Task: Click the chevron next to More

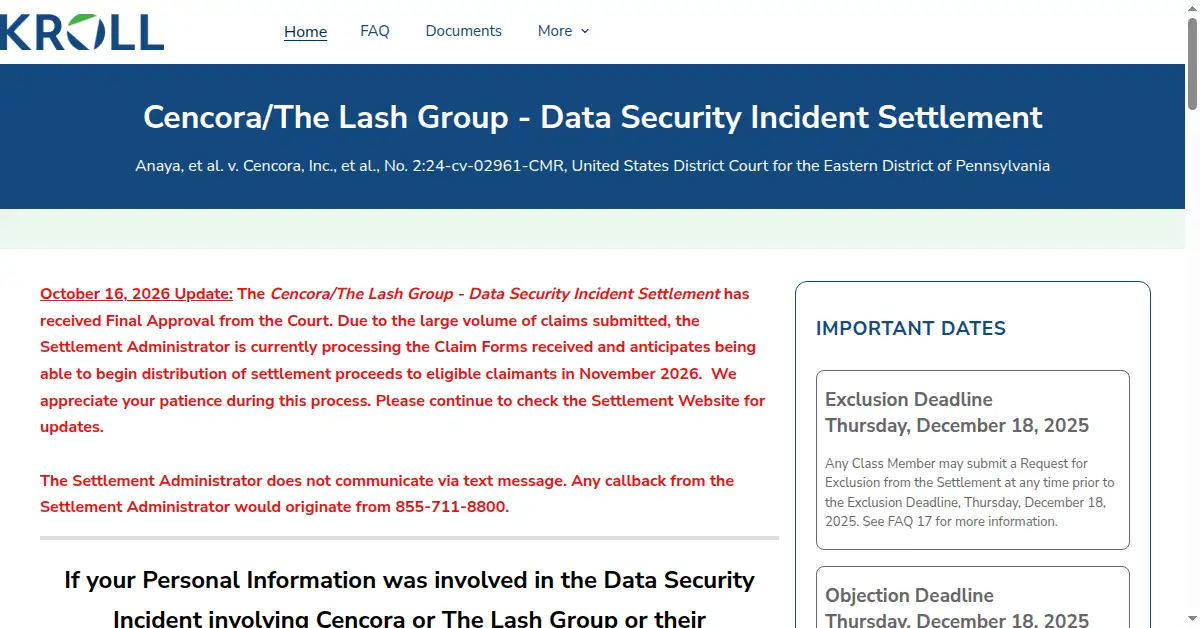Action: click(x=585, y=31)
